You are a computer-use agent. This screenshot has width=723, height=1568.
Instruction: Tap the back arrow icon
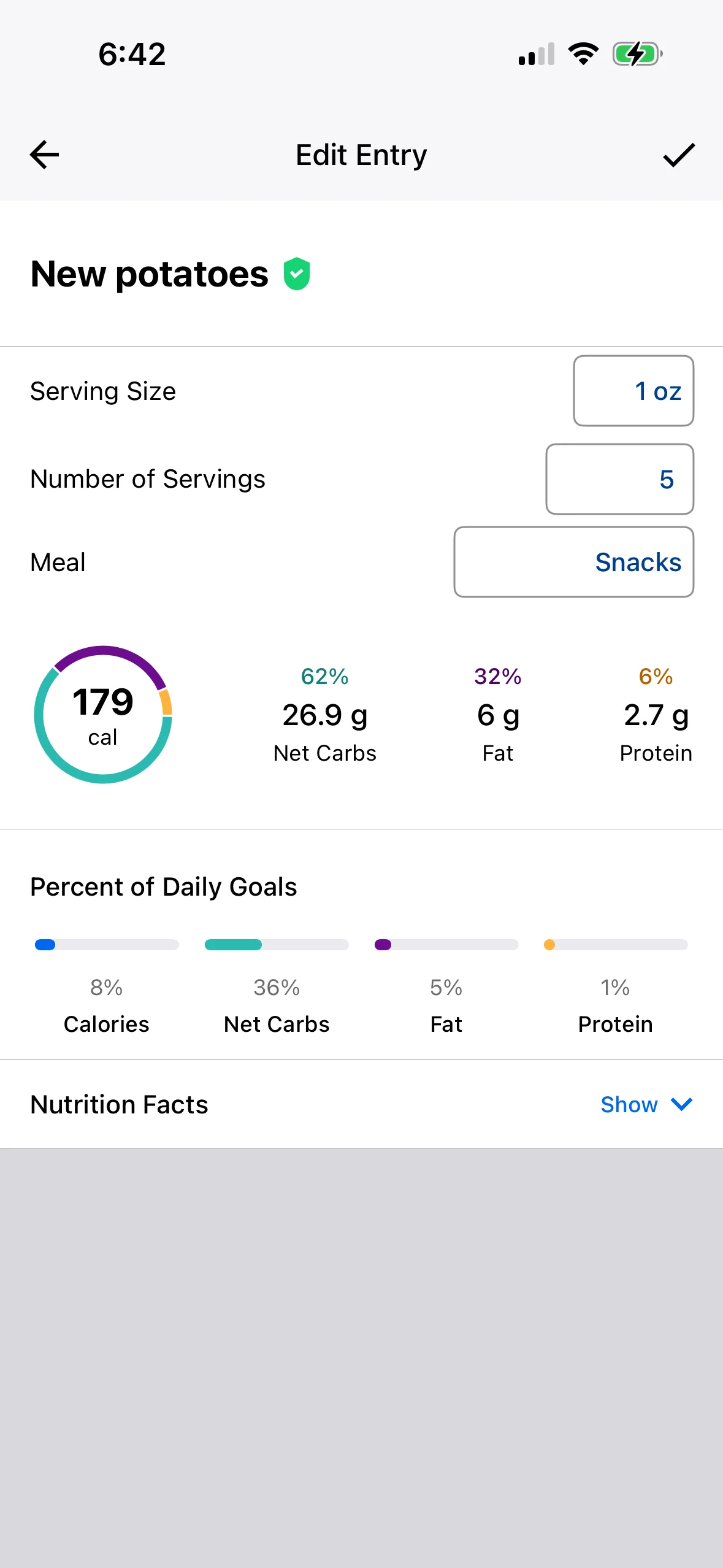pos(45,155)
